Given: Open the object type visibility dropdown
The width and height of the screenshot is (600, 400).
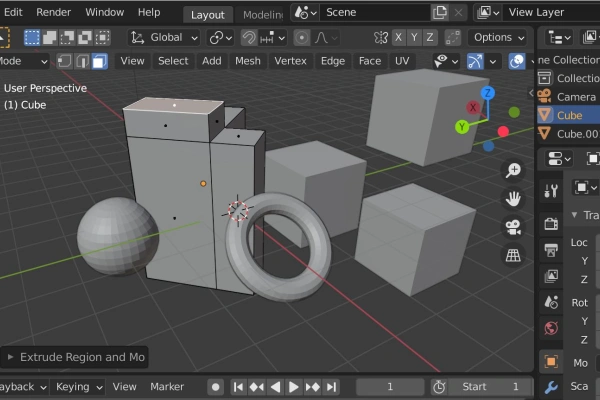Looking at the screenshot, I should [x=446, y=61].
